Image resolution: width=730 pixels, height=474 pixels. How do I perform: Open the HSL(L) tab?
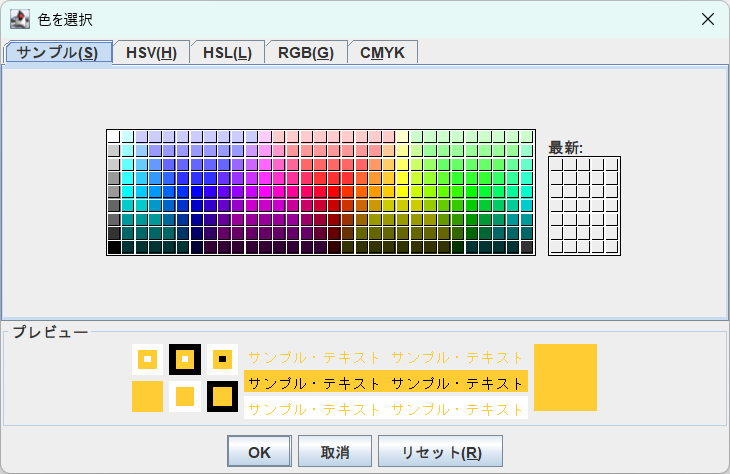[x=227, y=53]
